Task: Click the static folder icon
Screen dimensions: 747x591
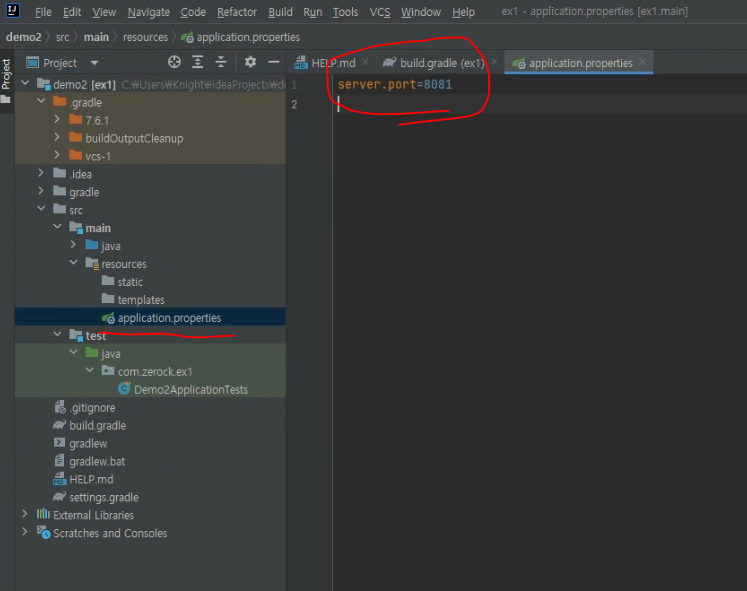Action: [108, 281]
